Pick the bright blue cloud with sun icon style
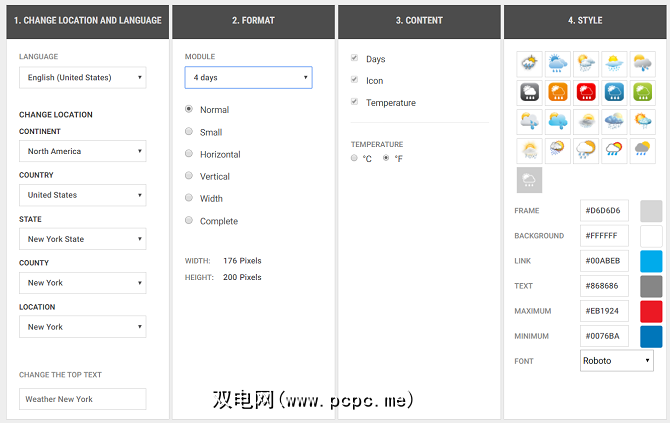670x423 pixels. 558,121
